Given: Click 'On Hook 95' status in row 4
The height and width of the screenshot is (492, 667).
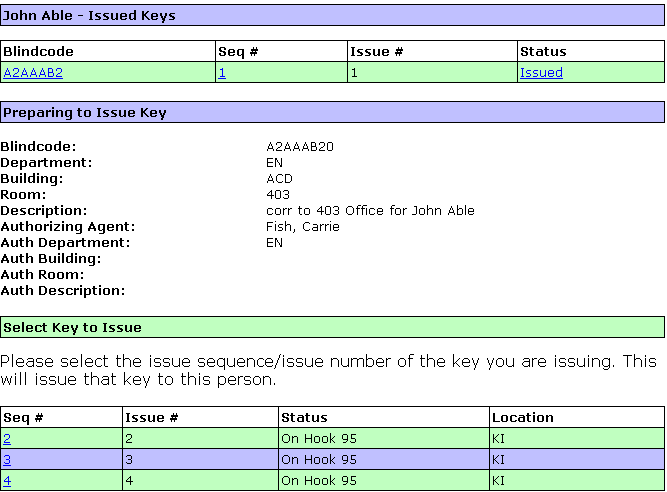Looking at the screenshot, I should tap(319, 481).
